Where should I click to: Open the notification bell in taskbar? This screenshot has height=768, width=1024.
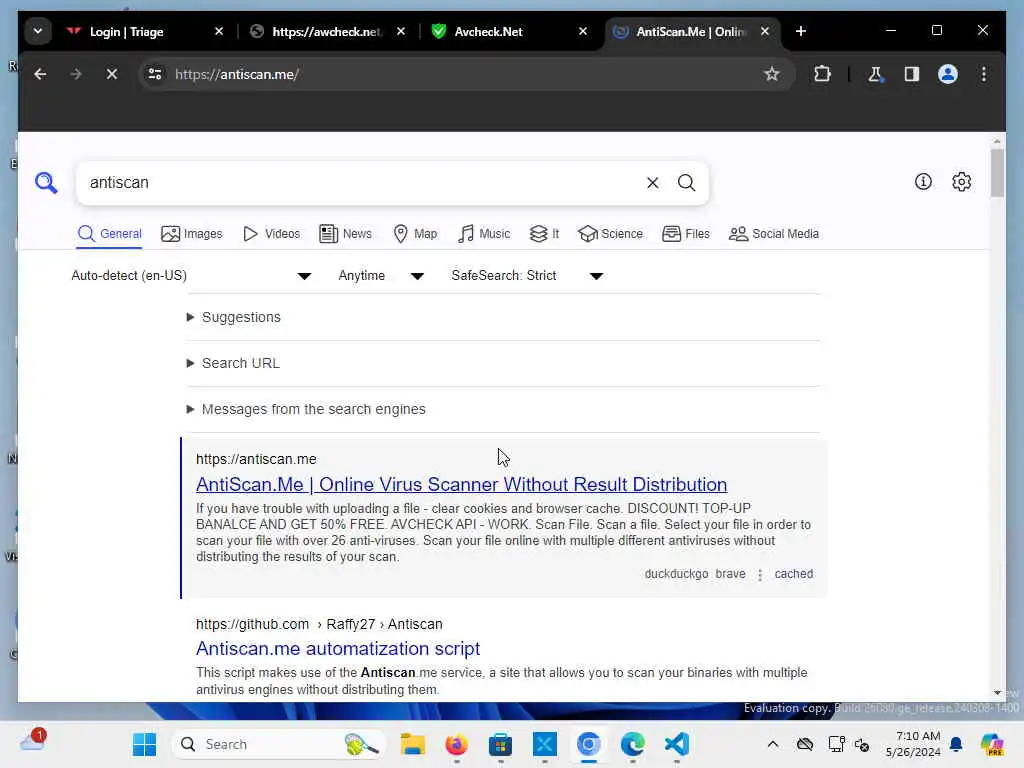click(x=956, y=744)
